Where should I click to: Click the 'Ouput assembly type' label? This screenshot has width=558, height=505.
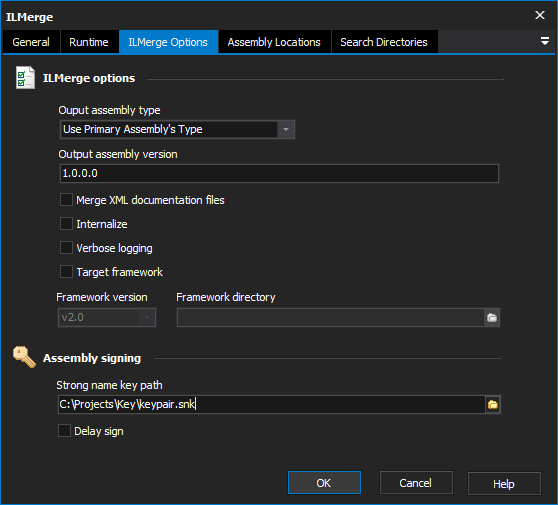pyautogui.click(x=110, y=110)
